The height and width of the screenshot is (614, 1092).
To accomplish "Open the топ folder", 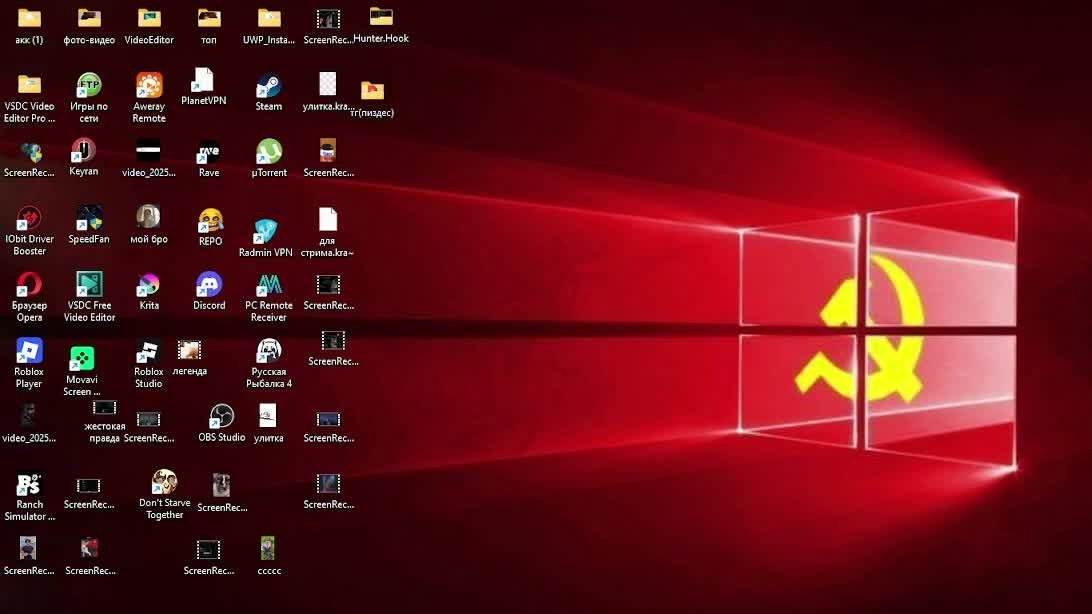I will 209,19.
